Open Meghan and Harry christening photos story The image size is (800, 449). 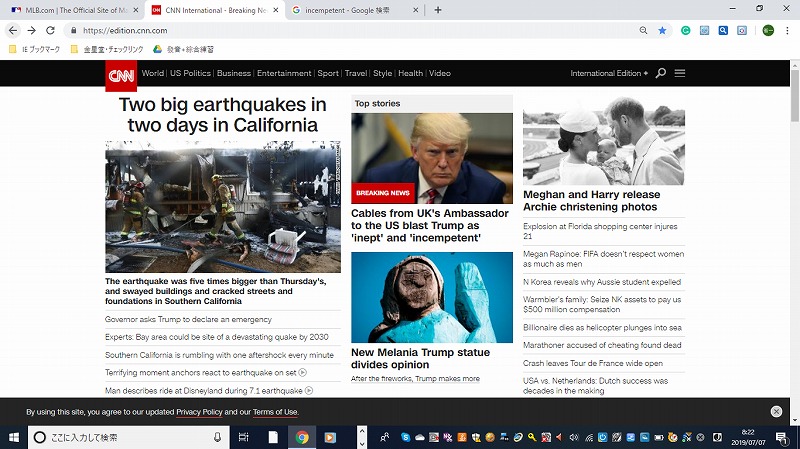(x=591, y=201)
